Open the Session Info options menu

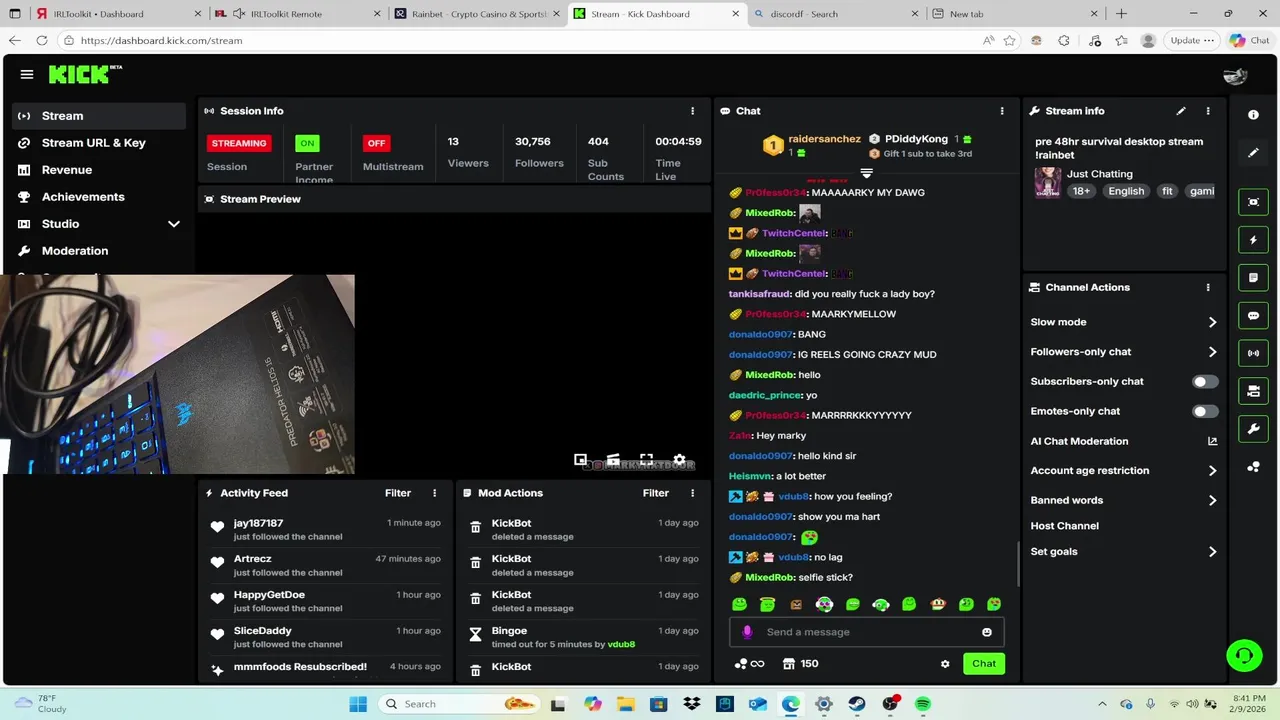pyautogui.click(x=692, y=111)
